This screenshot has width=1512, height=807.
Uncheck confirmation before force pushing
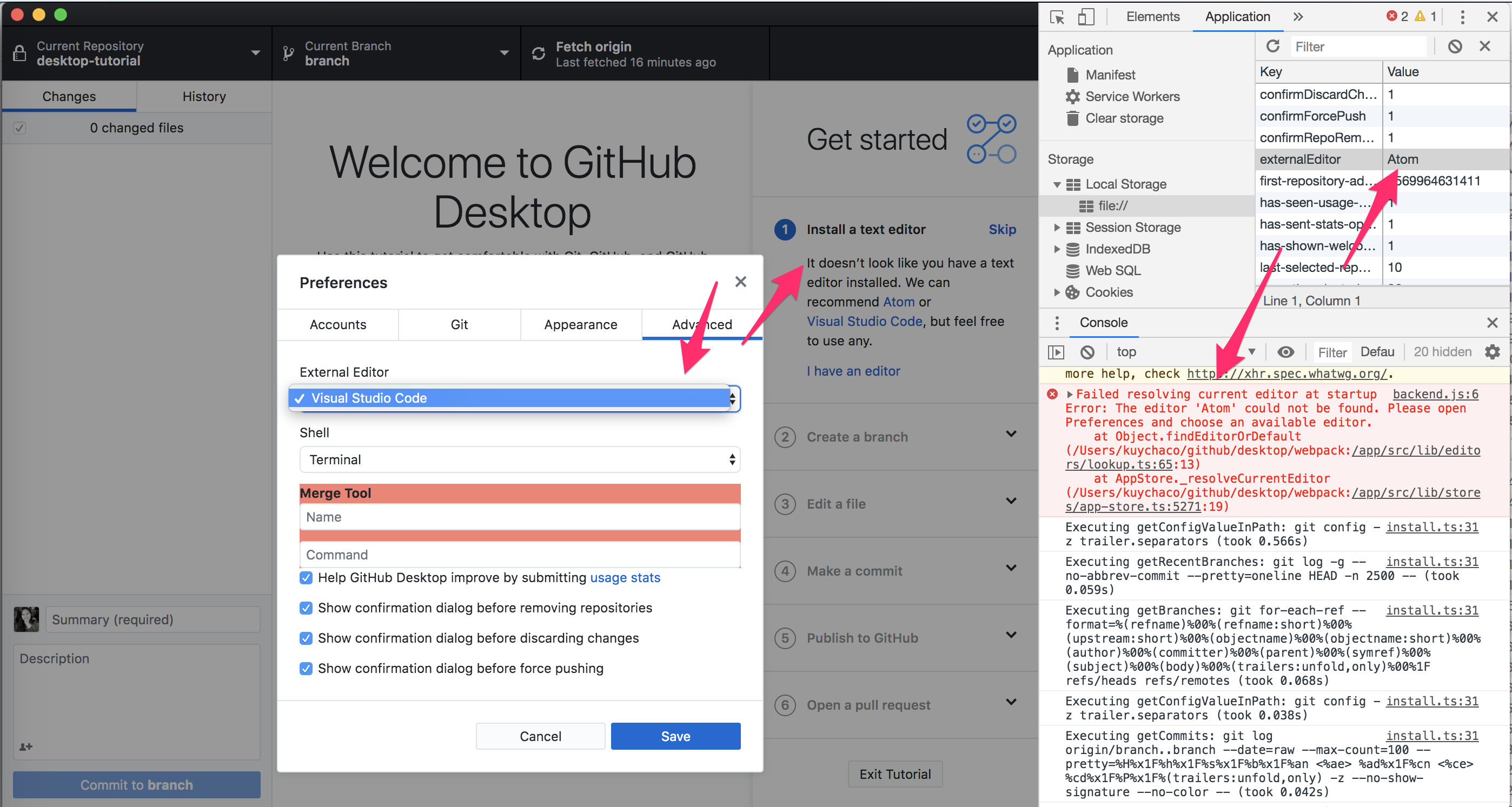tap(306, 669)
